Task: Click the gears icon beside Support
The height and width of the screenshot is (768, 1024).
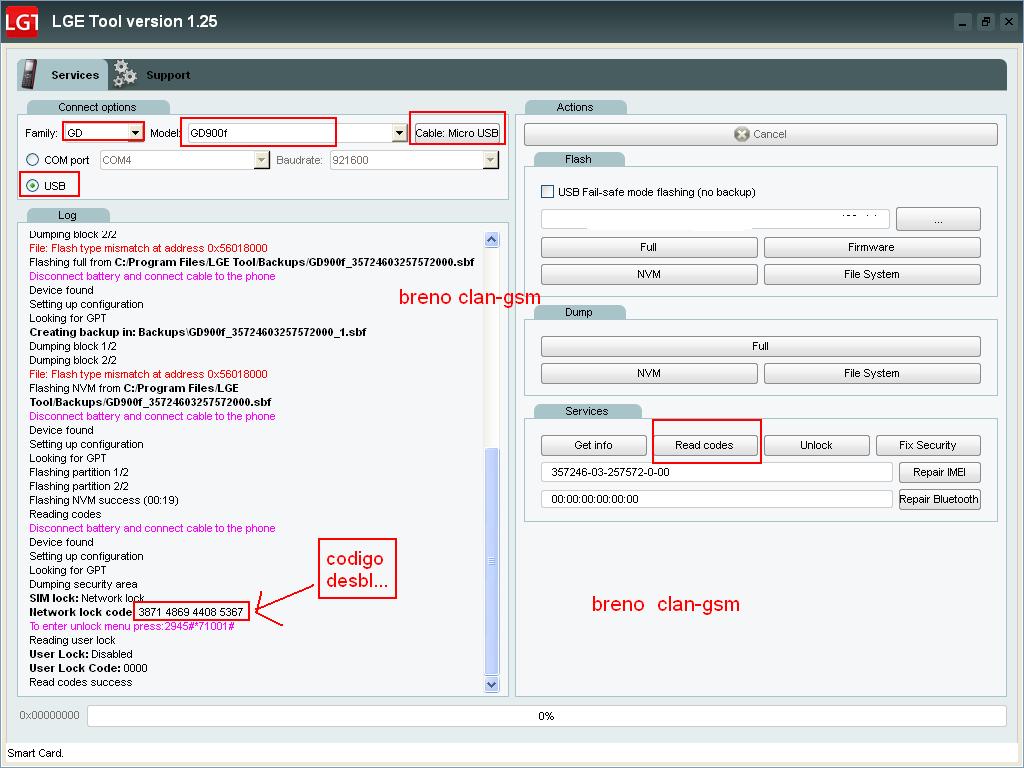Action: click(x=125, y=74)
